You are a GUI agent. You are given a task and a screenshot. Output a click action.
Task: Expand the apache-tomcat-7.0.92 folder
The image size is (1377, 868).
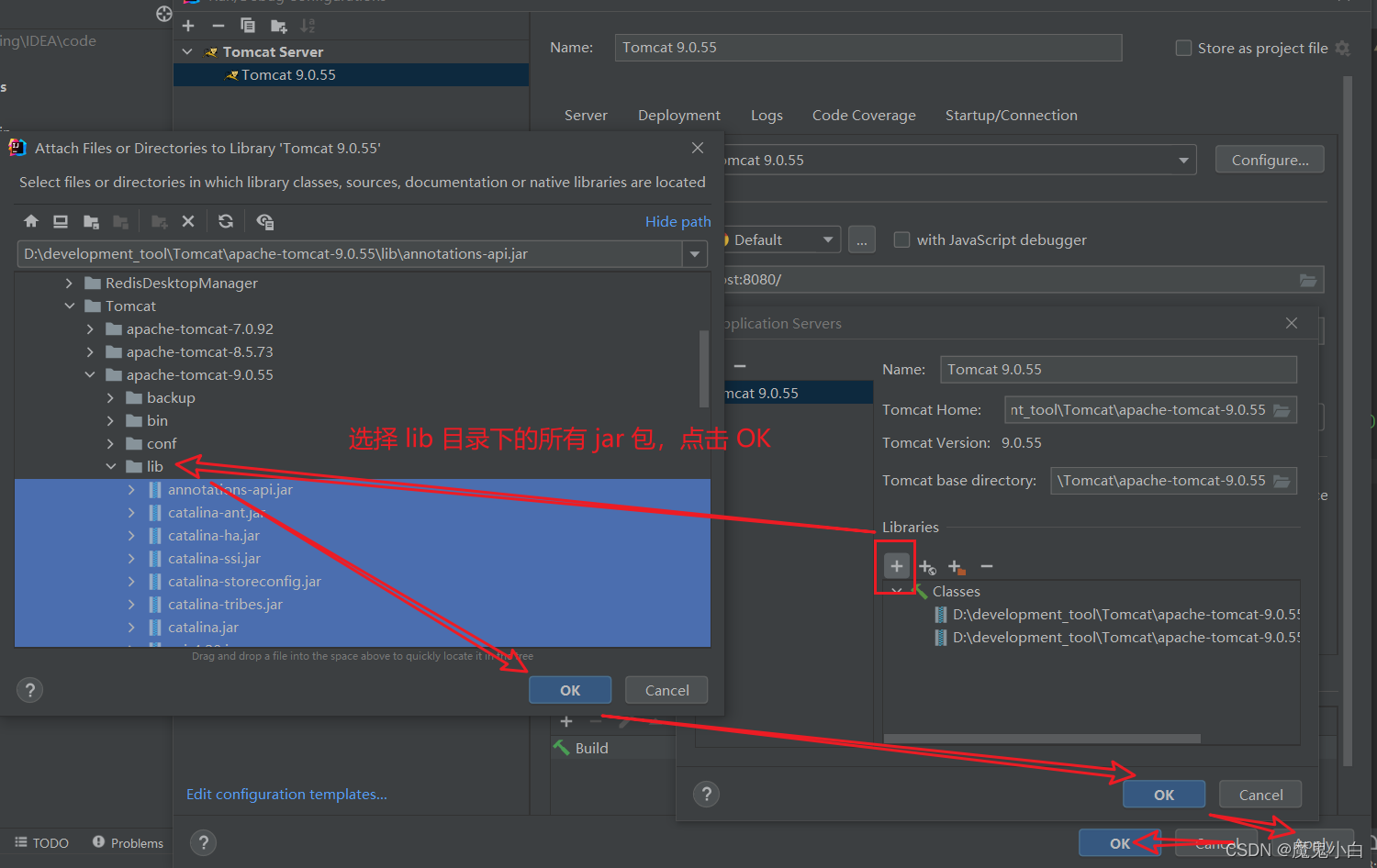(x=89, y=329)
